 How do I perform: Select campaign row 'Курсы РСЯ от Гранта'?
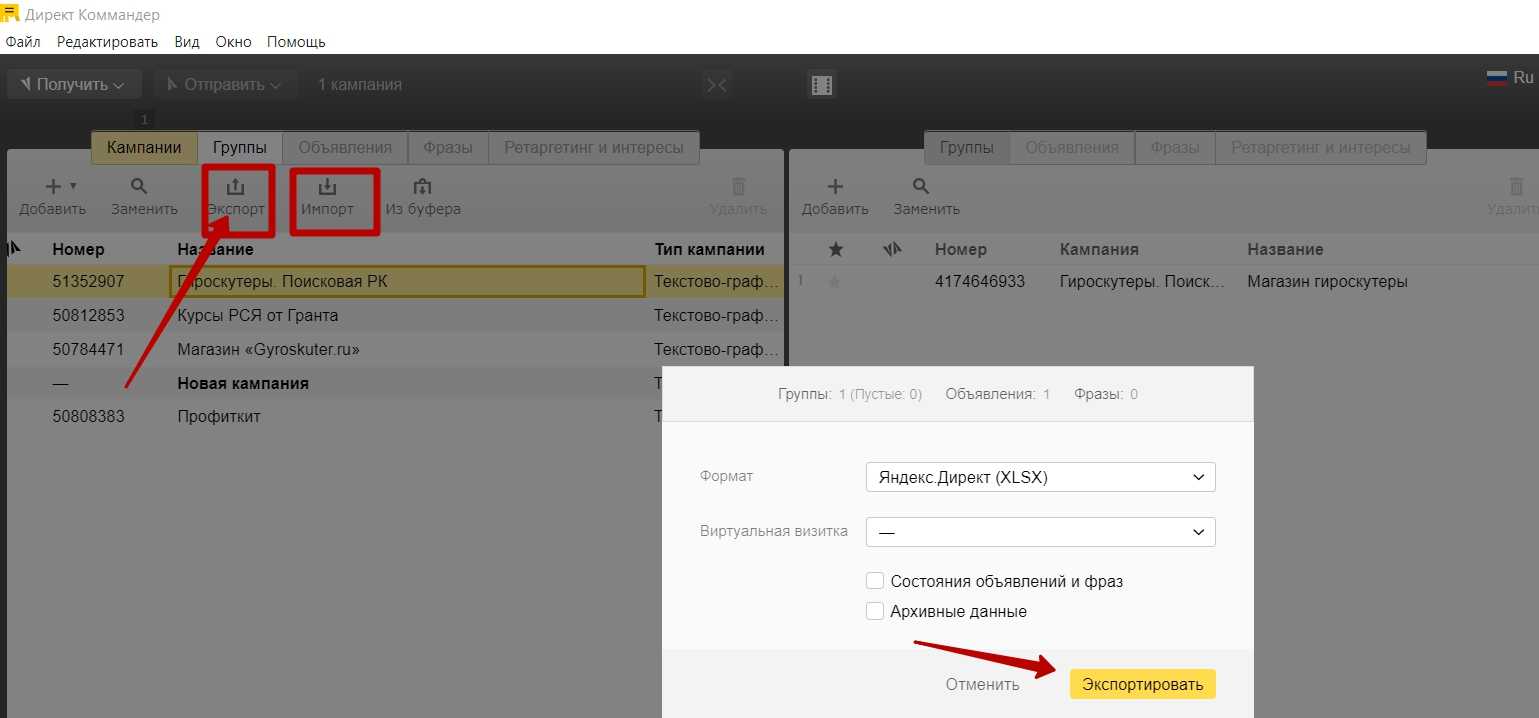[x=258, y=316]
